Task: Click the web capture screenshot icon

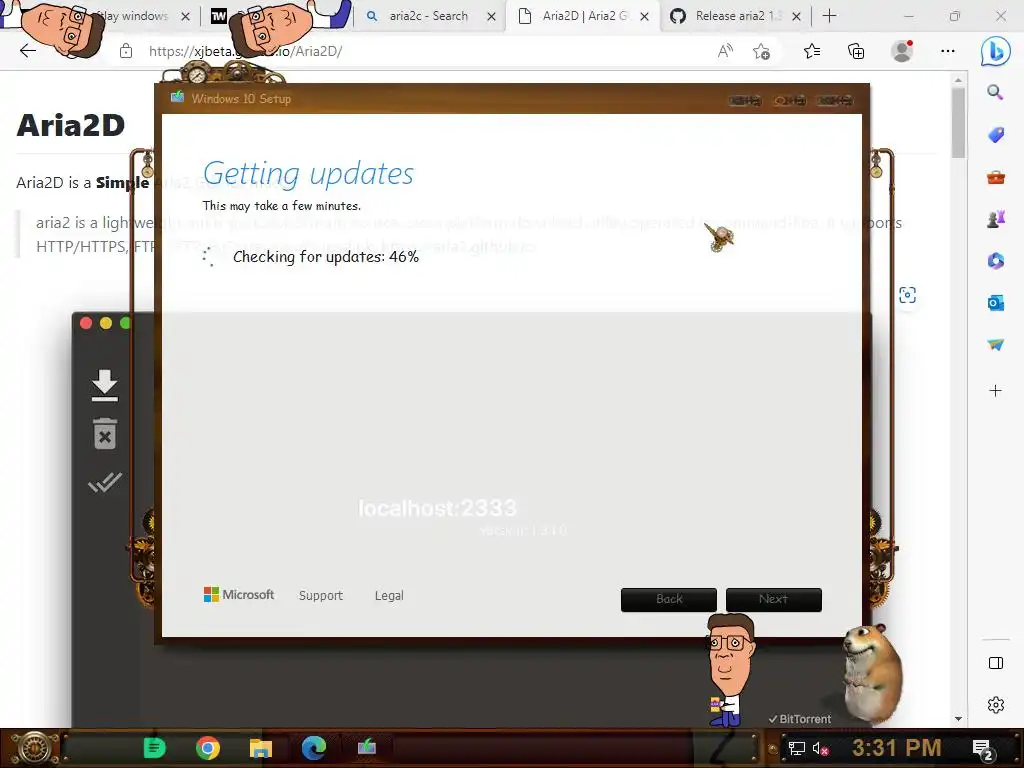Action: 907,295
